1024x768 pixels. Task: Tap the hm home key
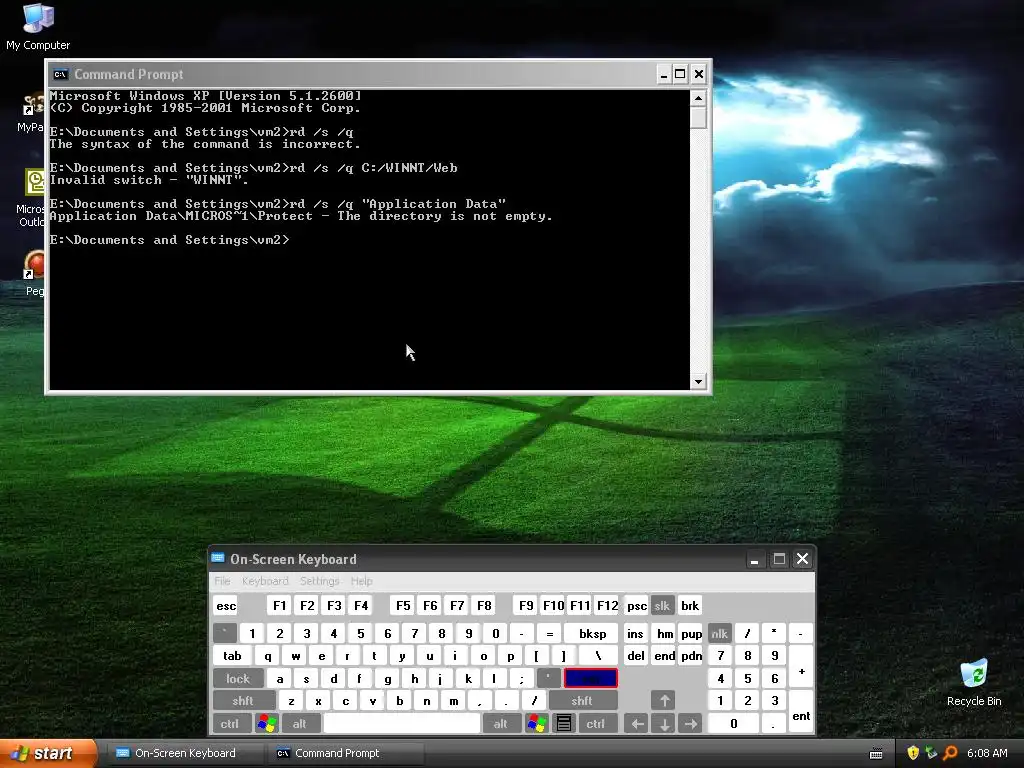[665, 633]
